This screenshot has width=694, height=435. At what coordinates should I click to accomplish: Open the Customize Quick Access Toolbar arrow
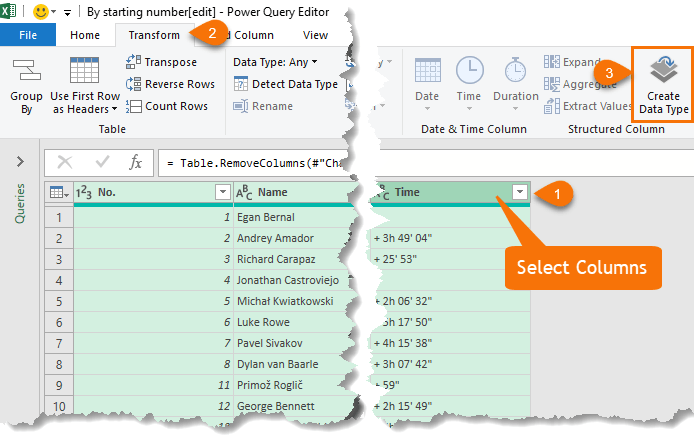[x=67, y=13]
